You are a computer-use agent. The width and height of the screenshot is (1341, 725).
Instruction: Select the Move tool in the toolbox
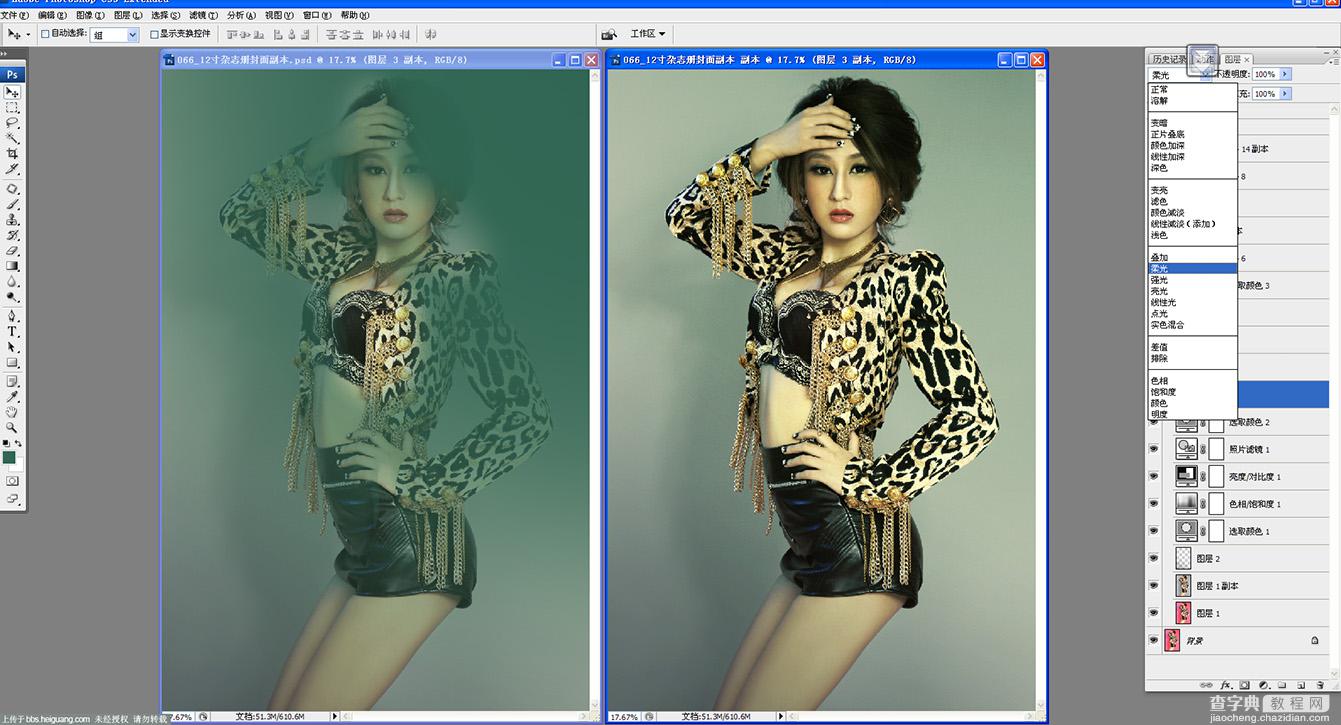click(13, 92)
